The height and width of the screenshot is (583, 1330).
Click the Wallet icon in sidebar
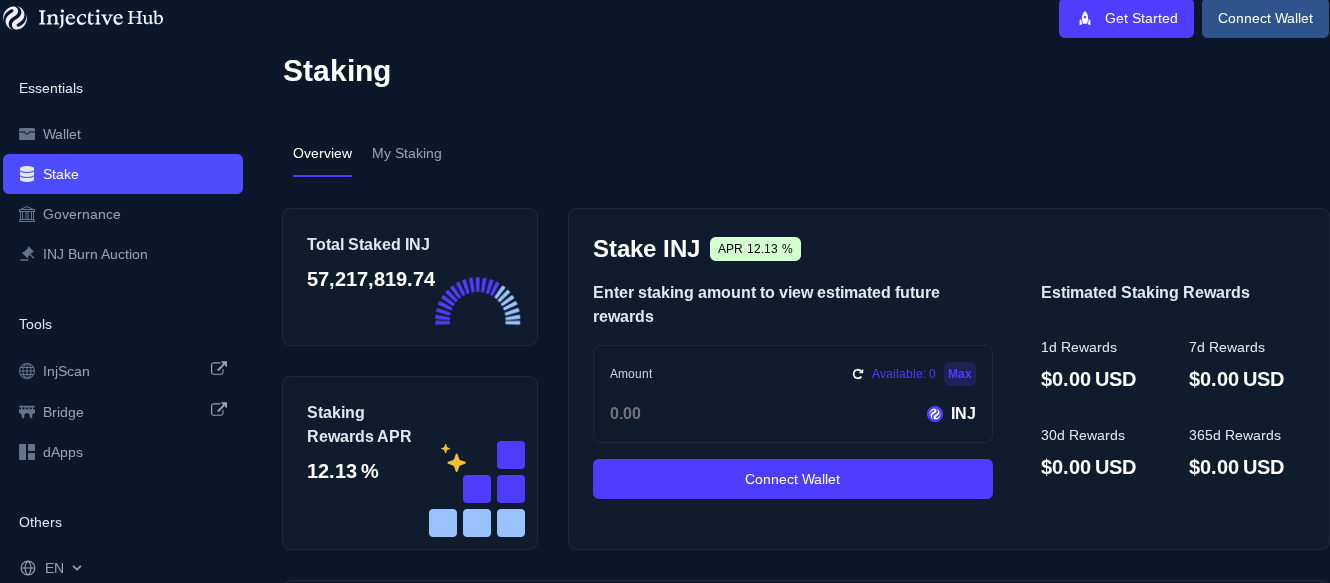(x=27, y=134)
